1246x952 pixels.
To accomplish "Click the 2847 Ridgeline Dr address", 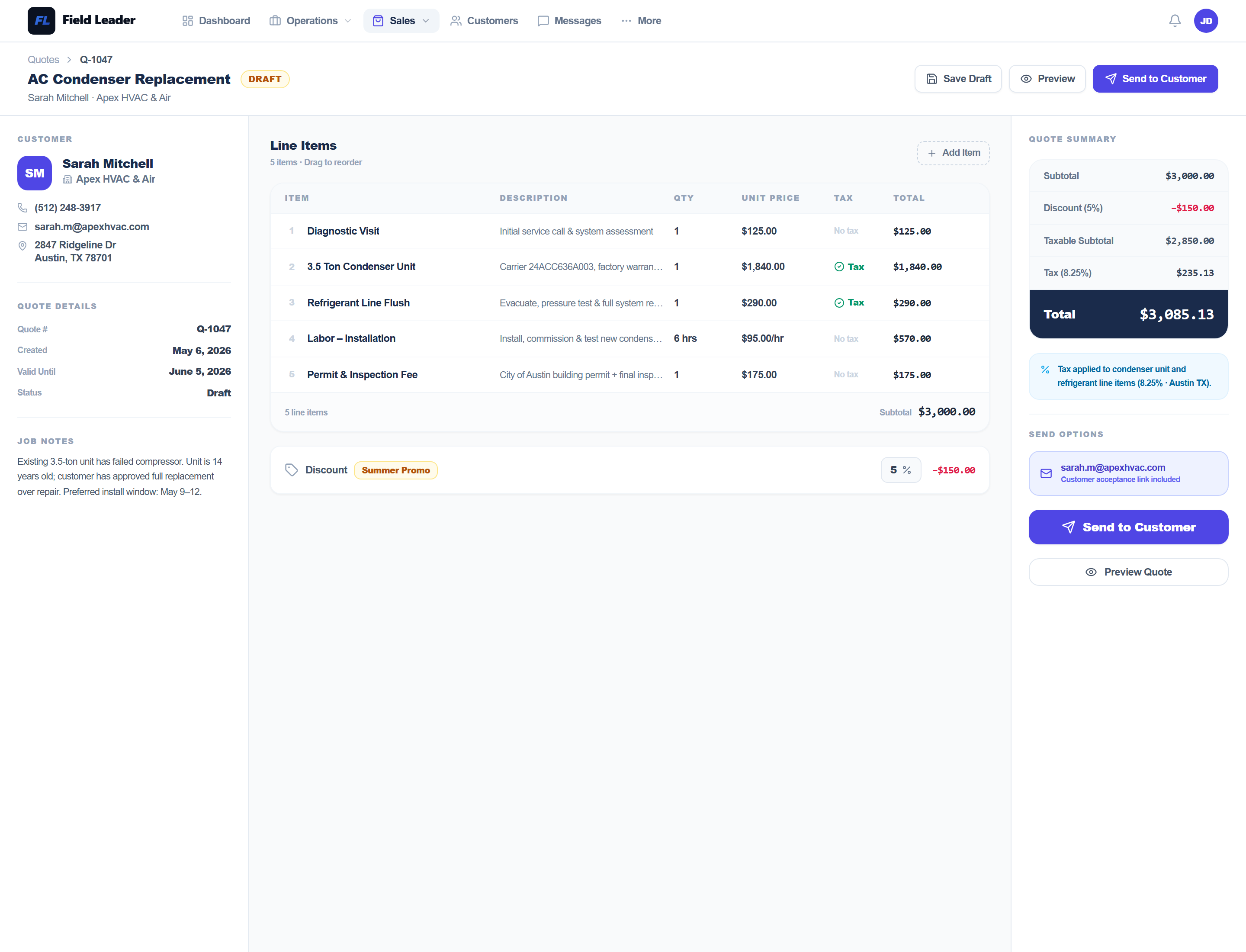I will [x=75, y=251].
